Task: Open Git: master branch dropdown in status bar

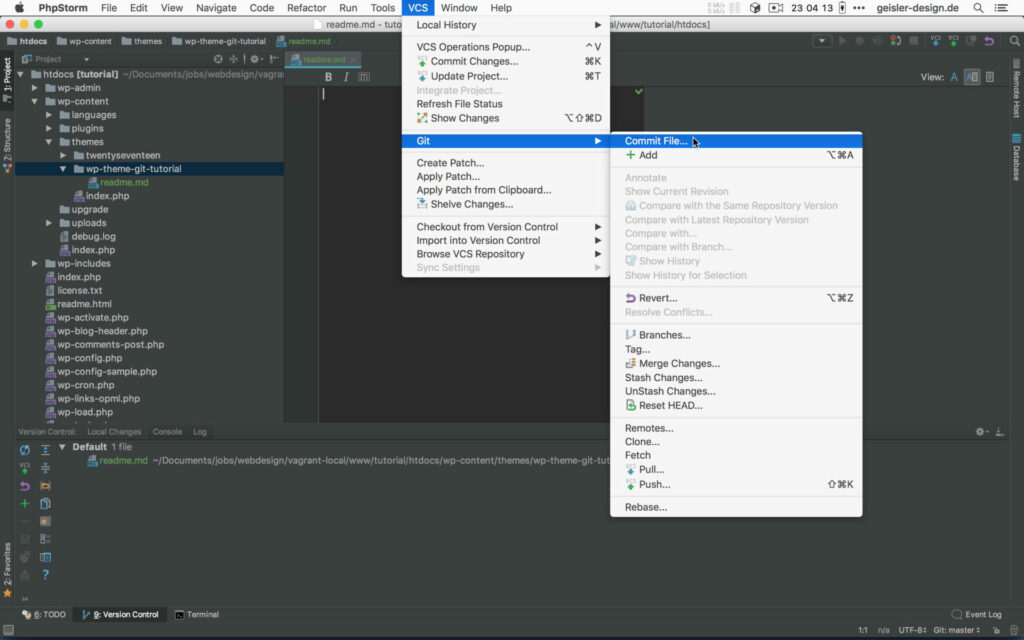Action: [x=957, y=630]
